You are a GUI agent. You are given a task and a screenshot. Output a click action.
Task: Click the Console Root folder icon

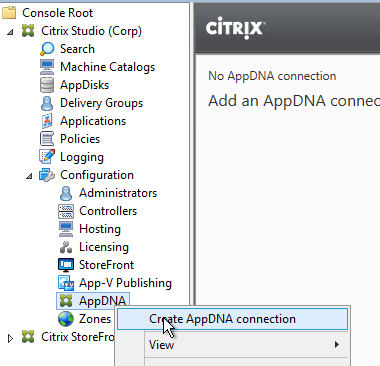coord(9,13)
